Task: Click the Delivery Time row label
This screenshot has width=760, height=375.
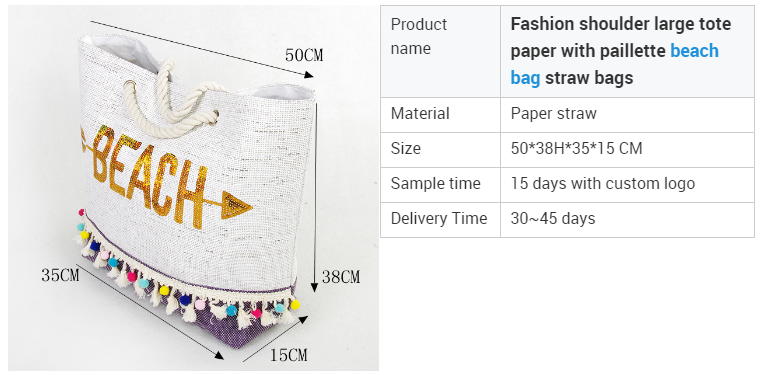Action: (440, 220)
